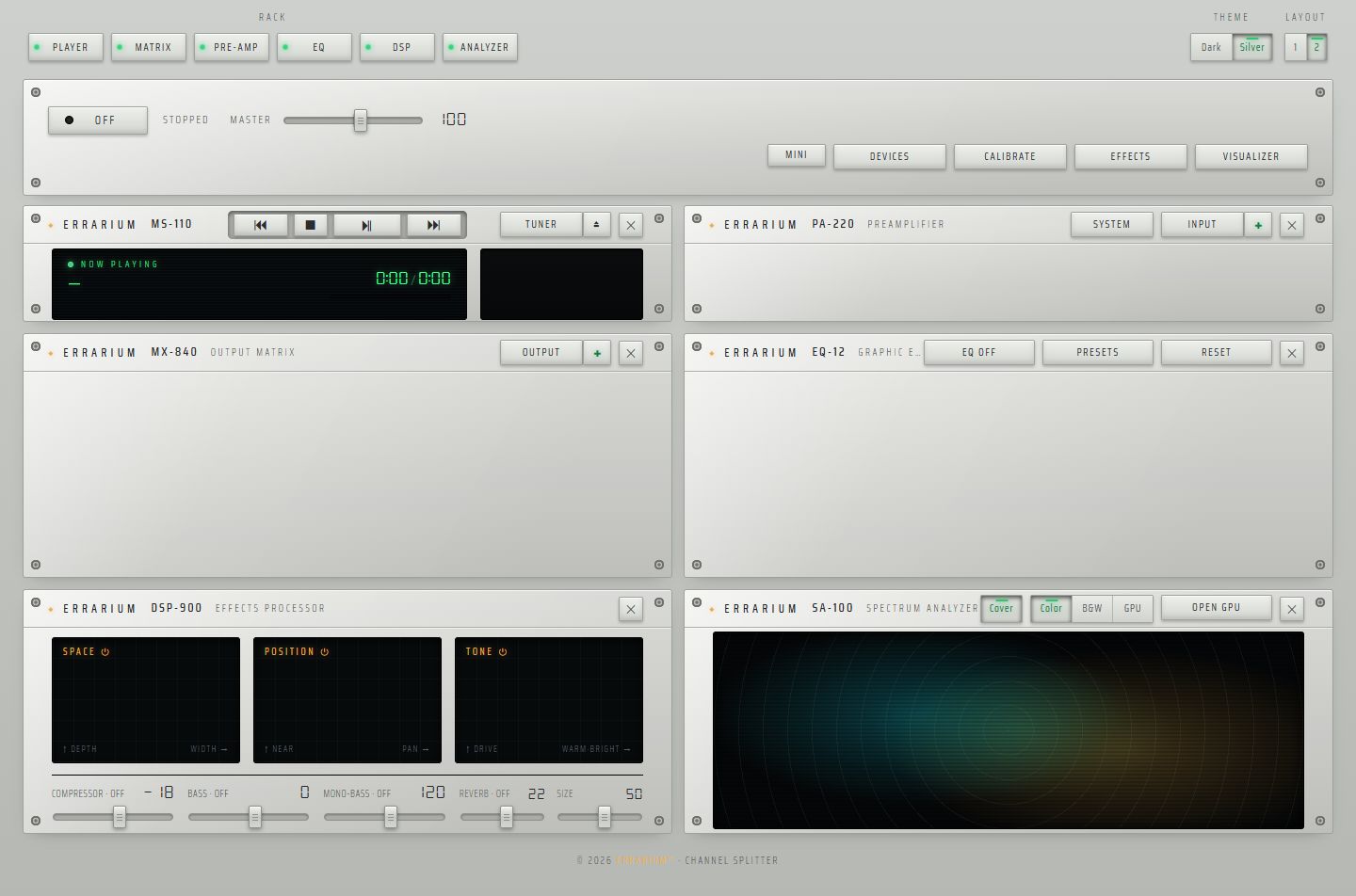Click the eject arrow next to Tuner
Viewport: 1356px width, 896px height.
pos(596,224)
